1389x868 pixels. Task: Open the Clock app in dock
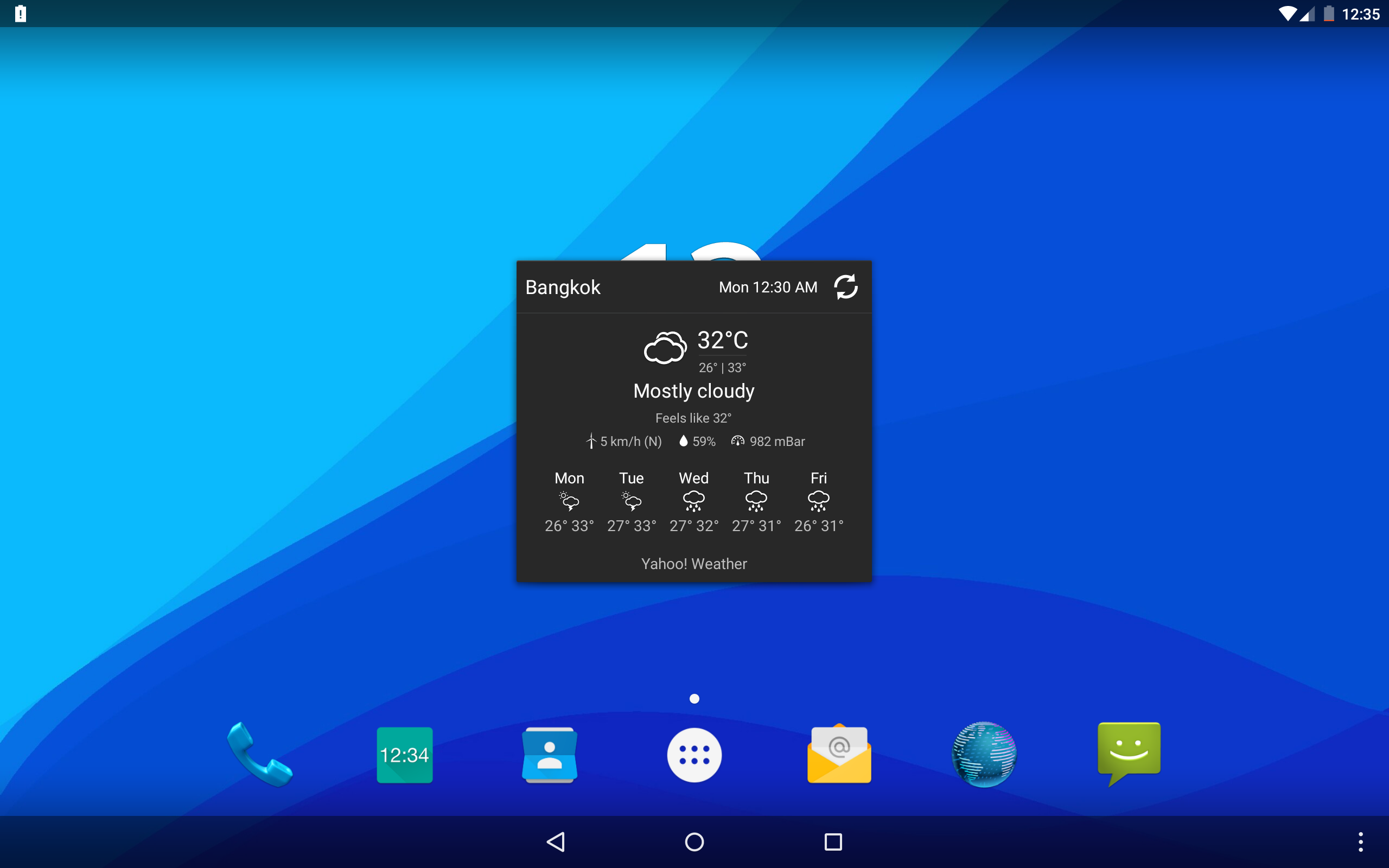pos(405,754)
